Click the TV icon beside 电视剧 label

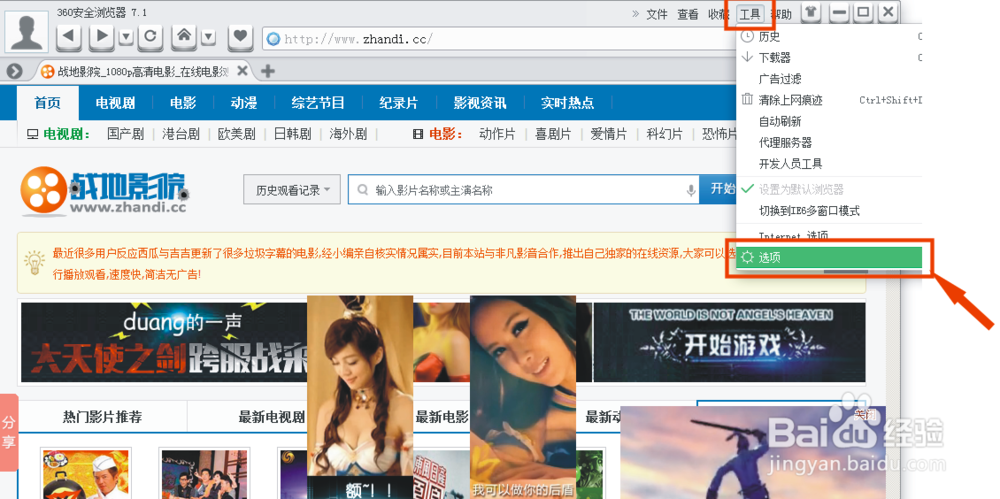(32, 134)
